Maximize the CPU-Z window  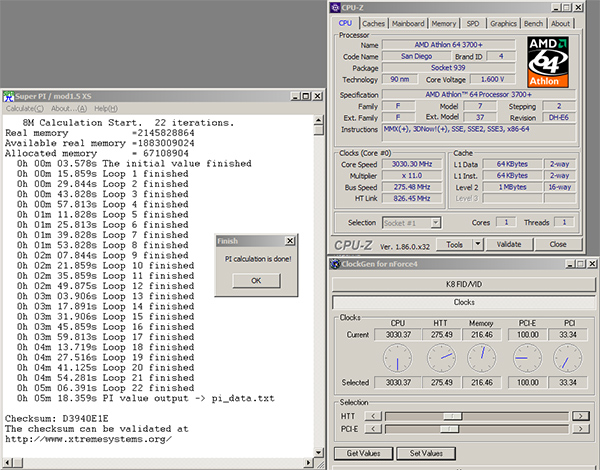click(567, 7)
